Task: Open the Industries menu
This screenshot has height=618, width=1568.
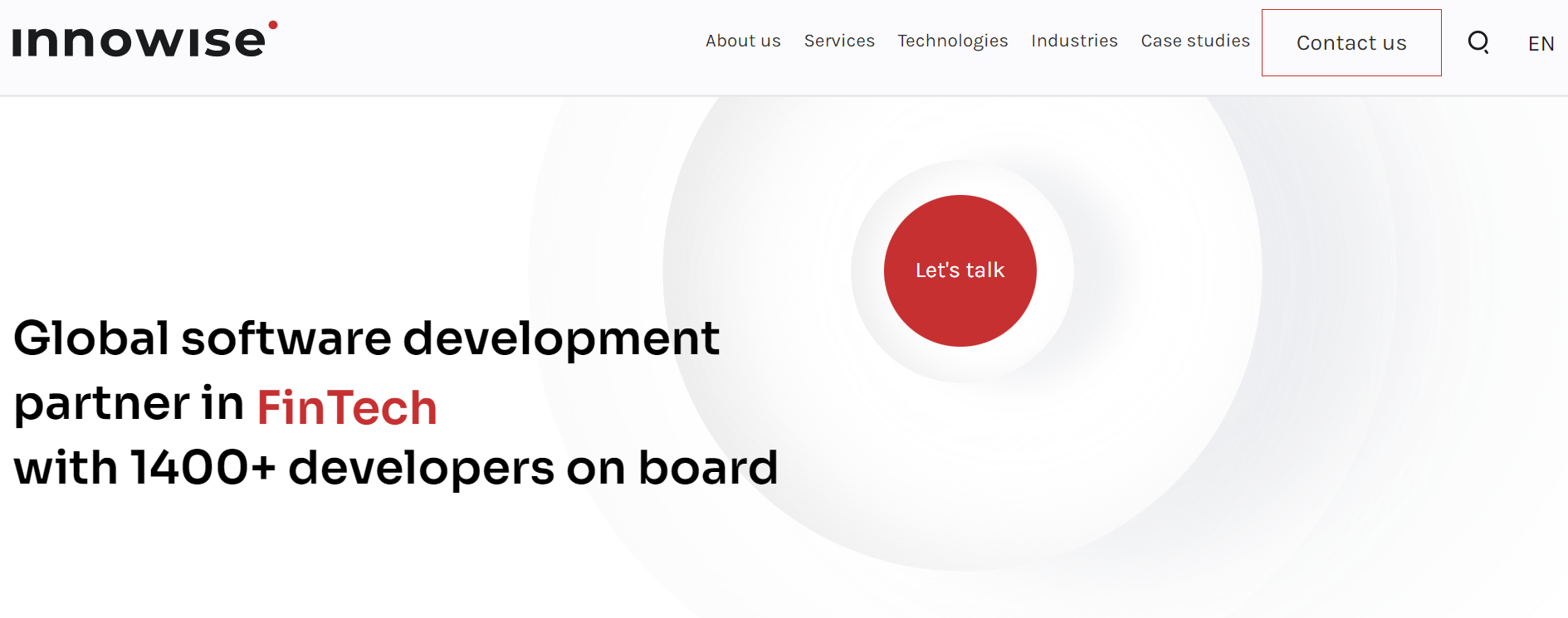Action: (x=1074, y=41)
